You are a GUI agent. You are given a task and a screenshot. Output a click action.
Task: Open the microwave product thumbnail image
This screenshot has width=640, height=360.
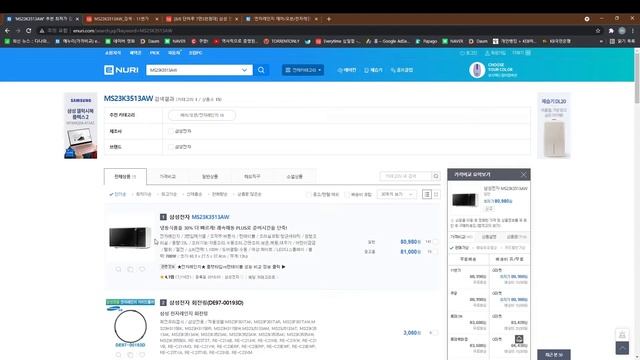pos(129,237)
